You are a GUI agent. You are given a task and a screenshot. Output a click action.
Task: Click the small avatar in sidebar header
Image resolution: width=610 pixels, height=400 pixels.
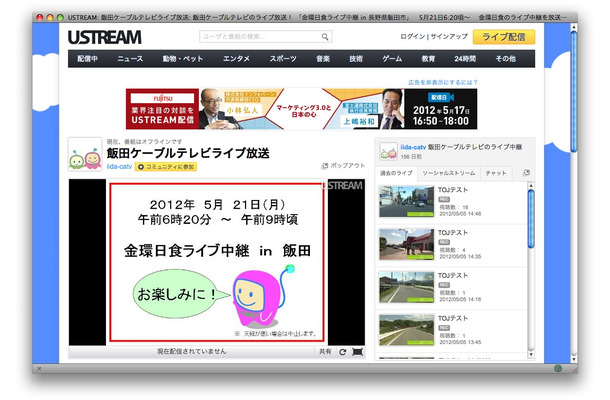coord(388,151)
